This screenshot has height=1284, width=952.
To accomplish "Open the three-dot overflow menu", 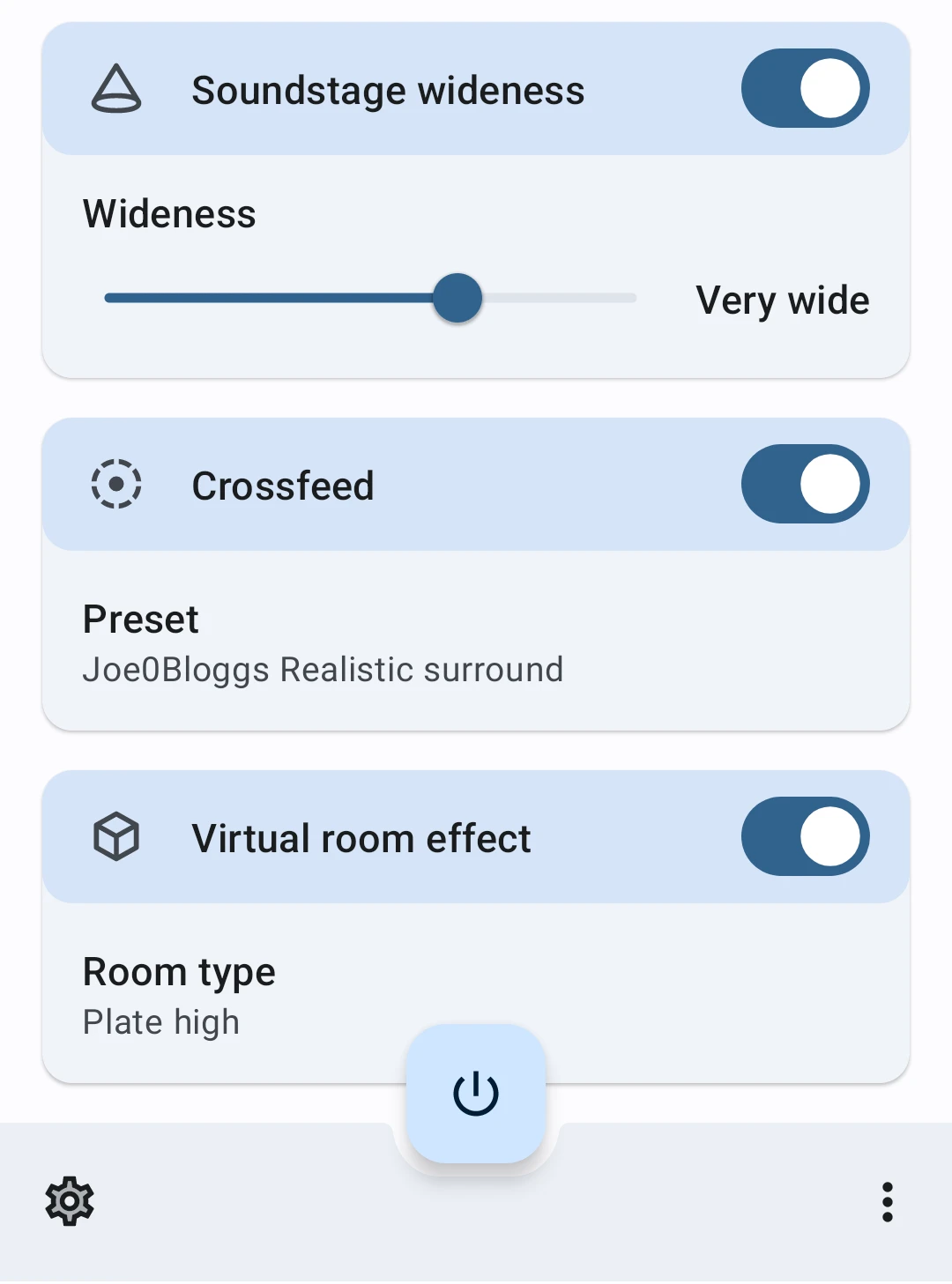I will (x=887, y=1202).
